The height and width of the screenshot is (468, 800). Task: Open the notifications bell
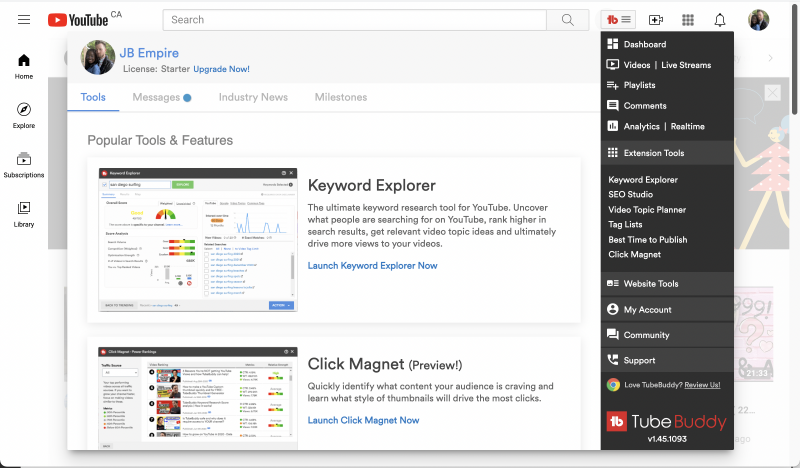[x=720, y=20]
